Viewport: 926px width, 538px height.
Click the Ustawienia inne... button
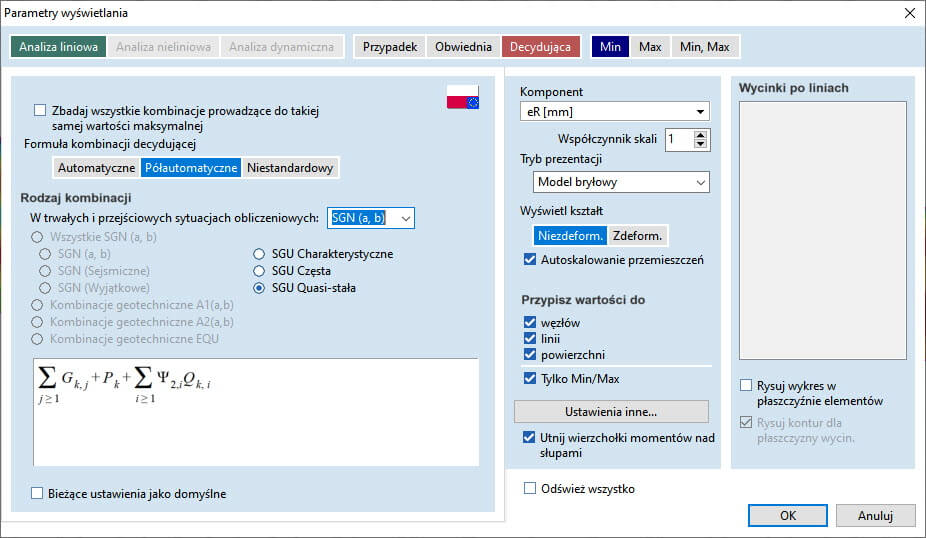611,412
